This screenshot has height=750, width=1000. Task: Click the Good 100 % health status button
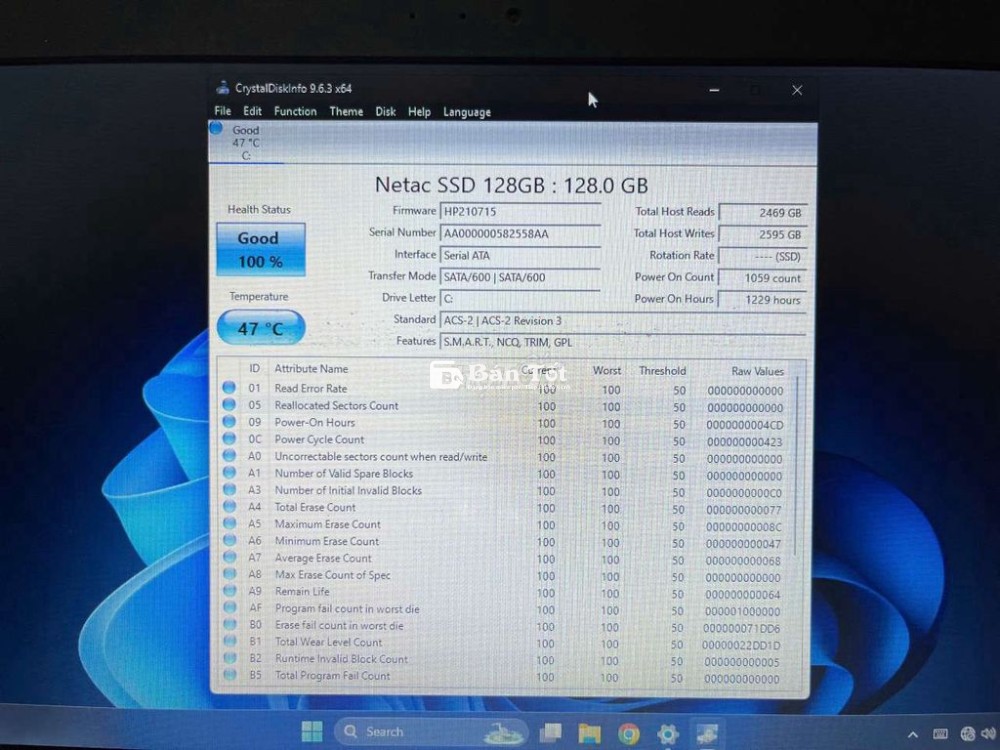(261, 249)
